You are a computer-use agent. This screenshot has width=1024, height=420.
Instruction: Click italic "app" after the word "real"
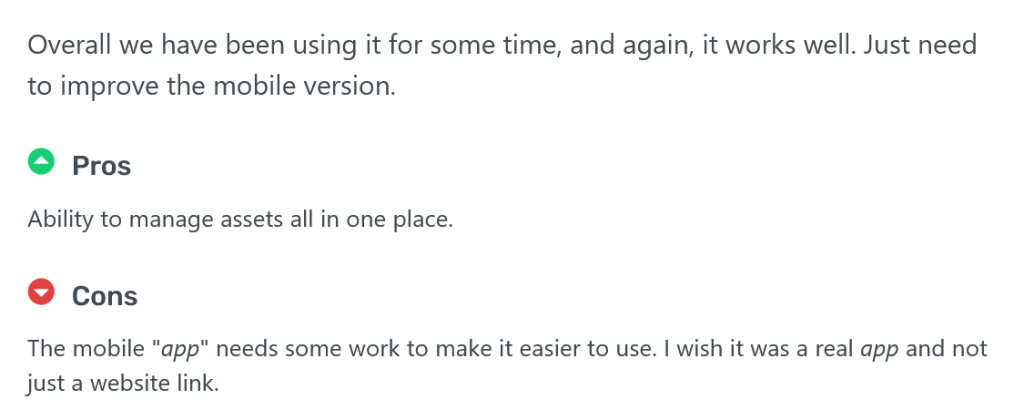879,349
